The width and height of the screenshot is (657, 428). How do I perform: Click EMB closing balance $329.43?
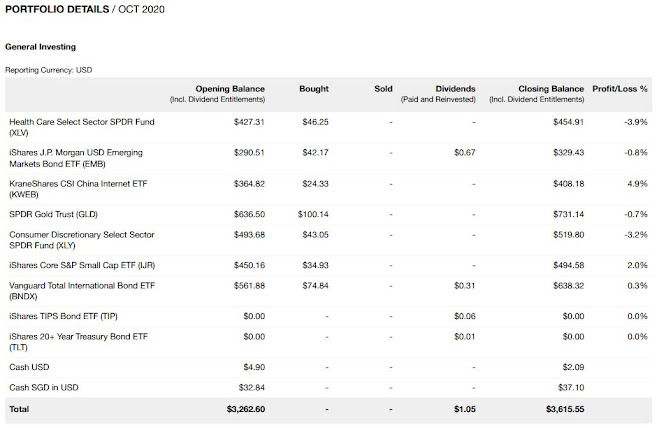click(x=569, y=153)
